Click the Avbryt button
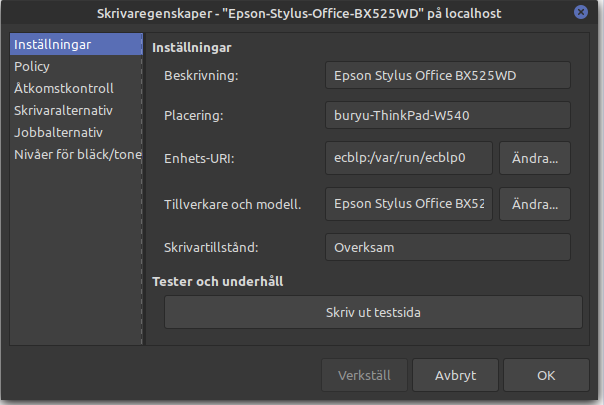 [x=455, y=375]
